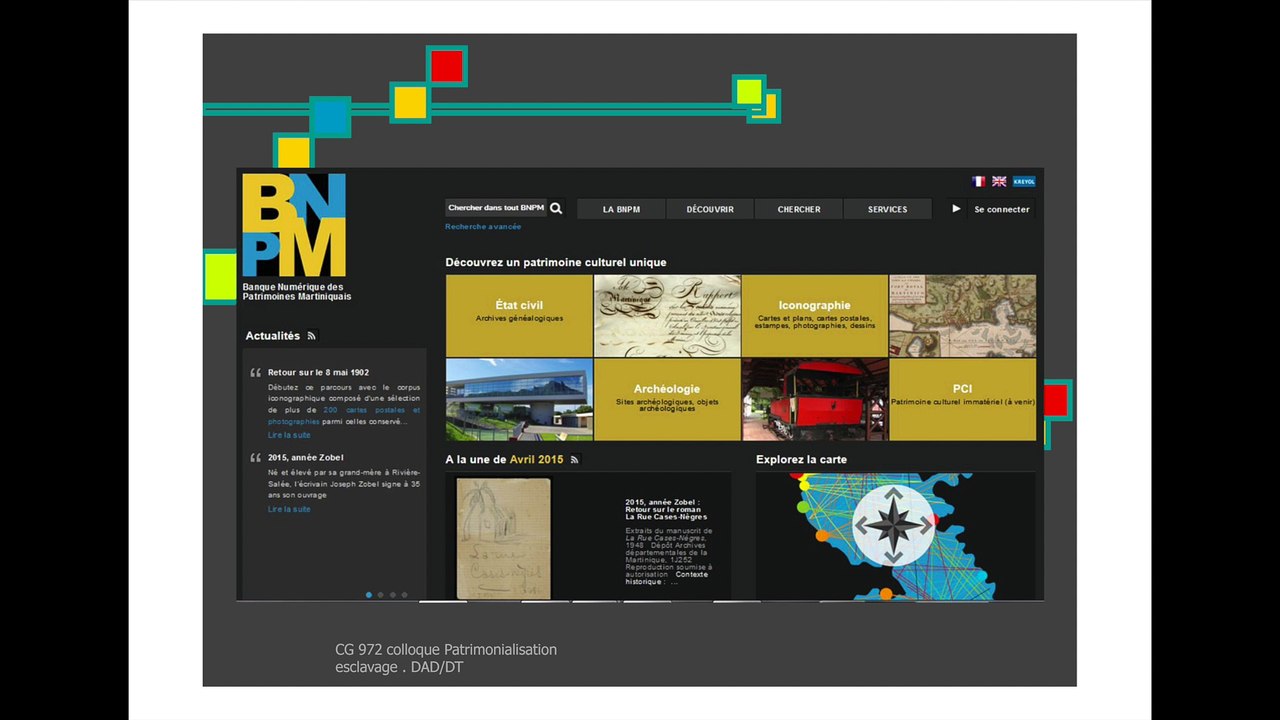Select the active blue carousel dot

click(369, 595)
